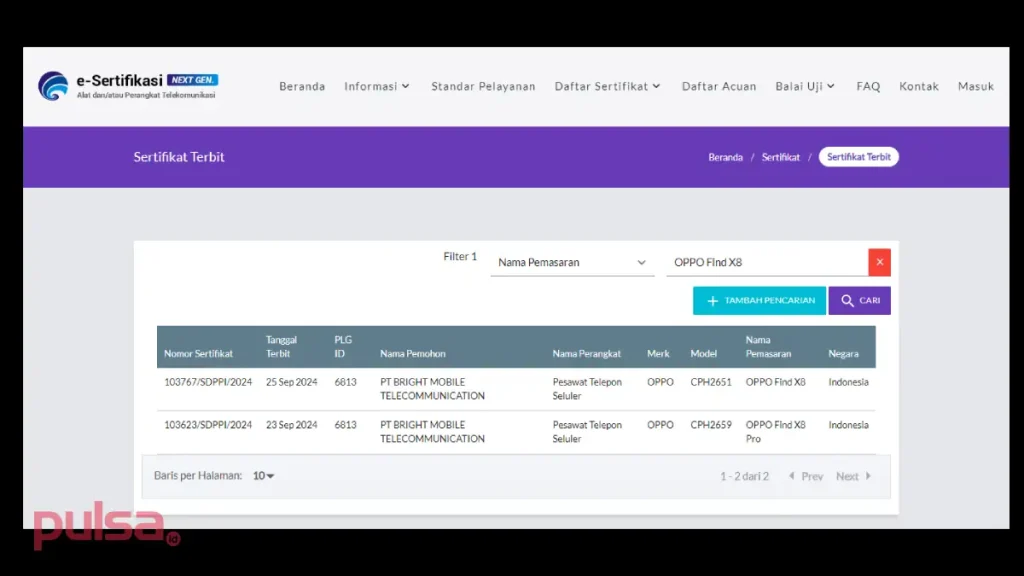Expand the Informasi dropdown menu

[x=377, y=86]
